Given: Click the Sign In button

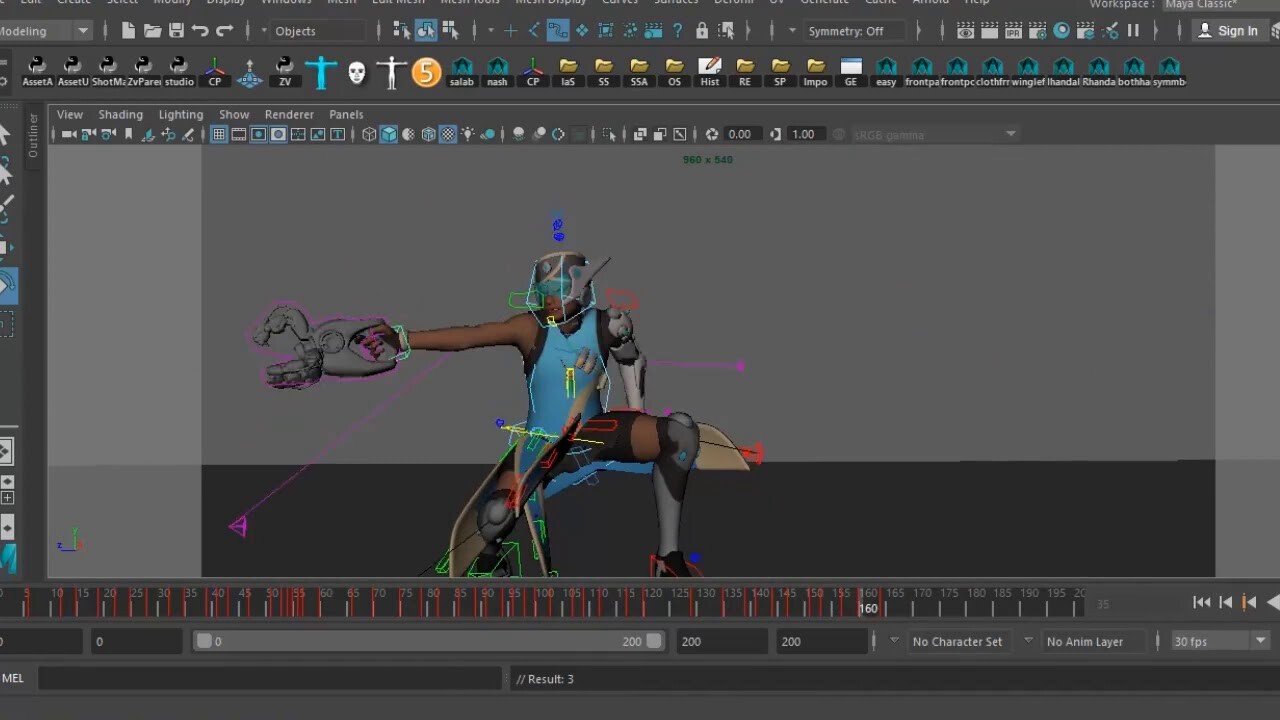Looking at the screenshot, I should (1237, 31).
